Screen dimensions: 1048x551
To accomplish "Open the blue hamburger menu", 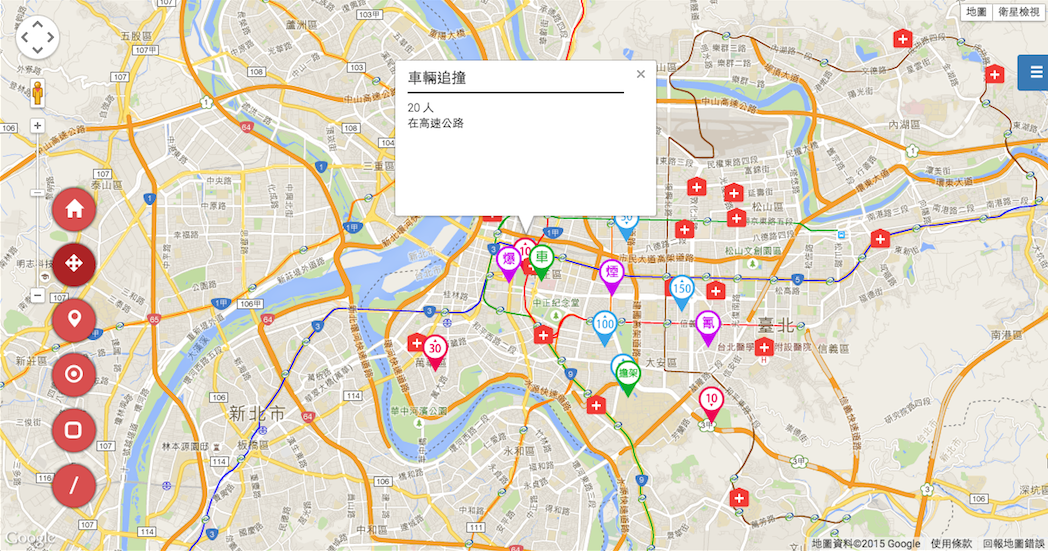I will pyautogui.click(x=1034, y=72).
